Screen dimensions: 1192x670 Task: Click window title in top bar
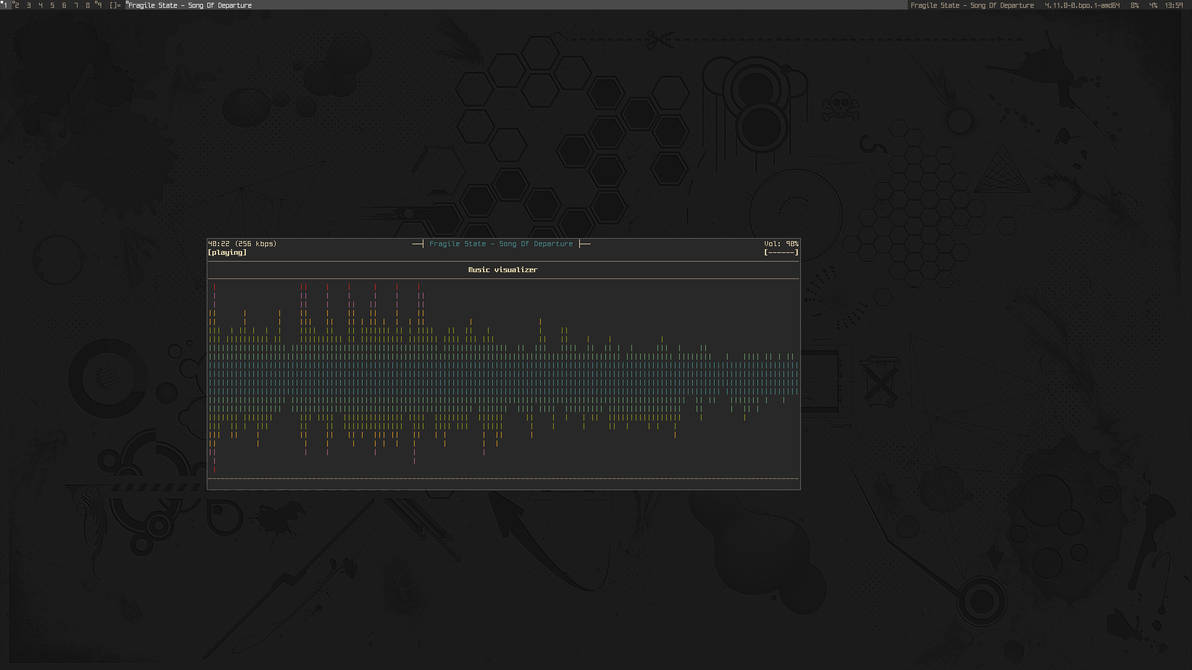pyautogui.click(x=190, y=5)
